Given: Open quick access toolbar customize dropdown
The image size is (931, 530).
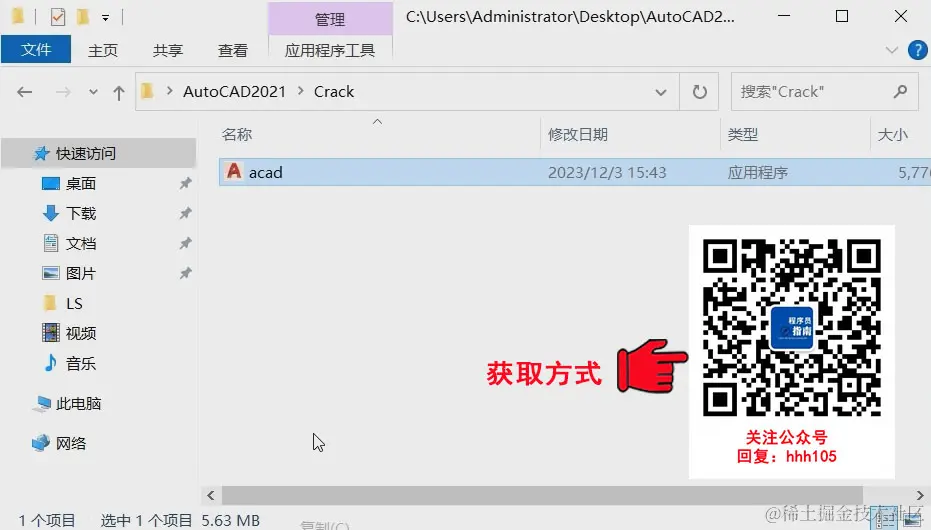Looking at the screenshot, I should pos(105,18).
